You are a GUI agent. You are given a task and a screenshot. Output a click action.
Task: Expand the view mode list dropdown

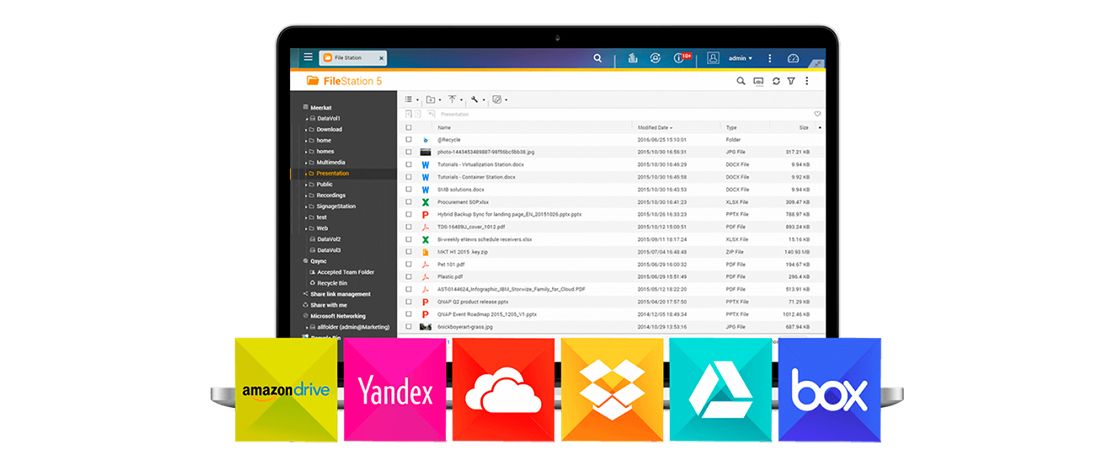[411, 100]
